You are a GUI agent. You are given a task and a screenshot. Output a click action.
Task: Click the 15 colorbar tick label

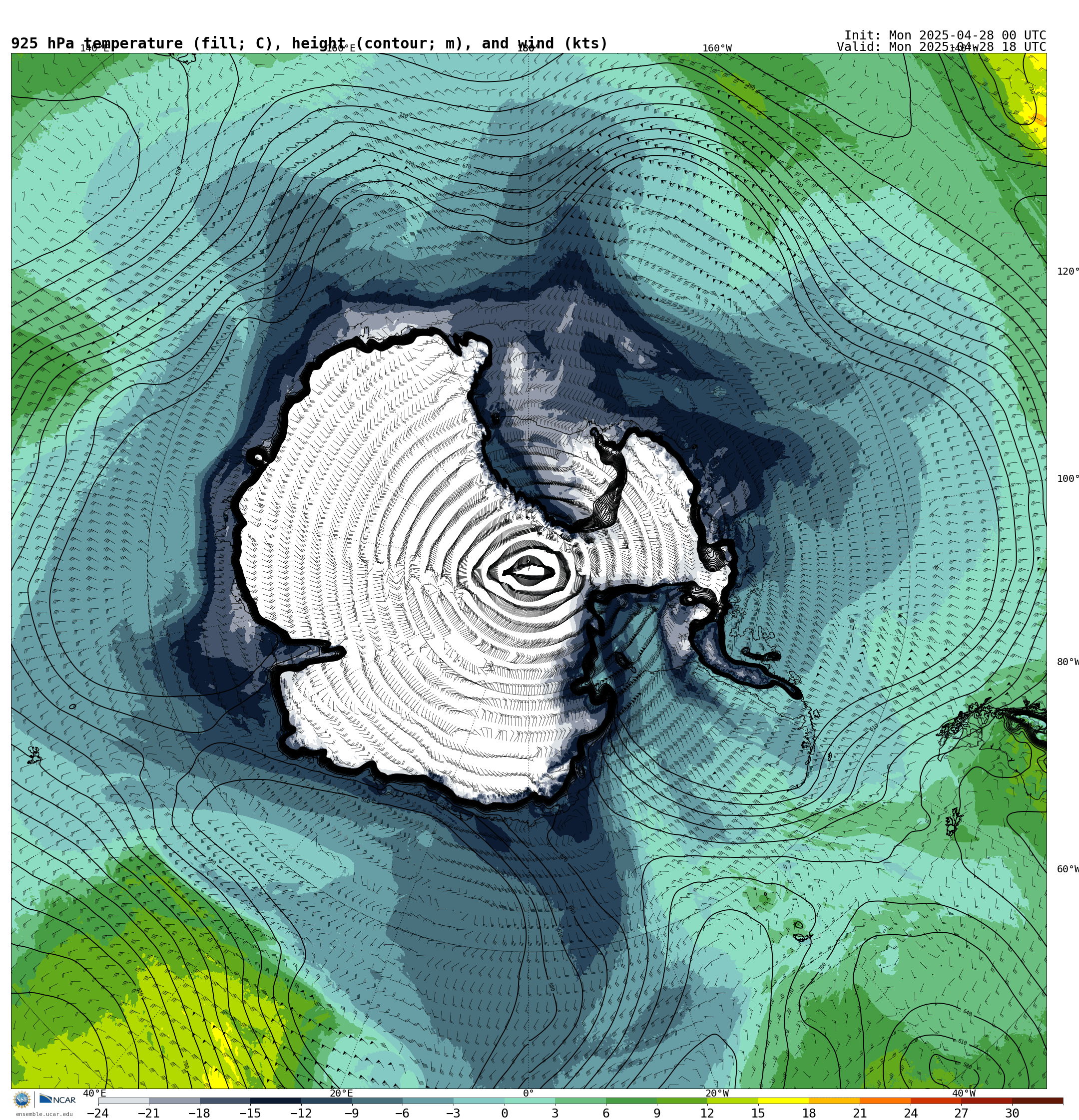point(758,1113)
